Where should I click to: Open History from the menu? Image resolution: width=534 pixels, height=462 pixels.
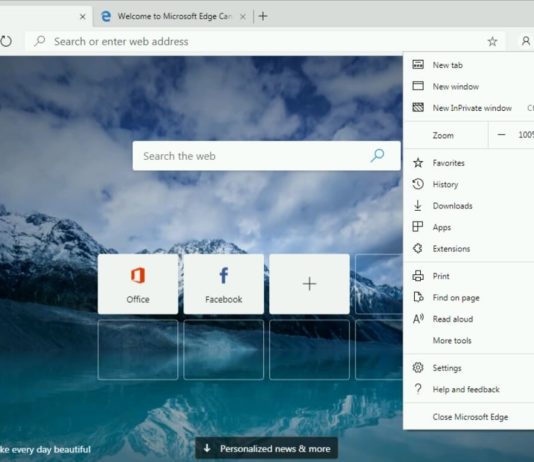469,185
